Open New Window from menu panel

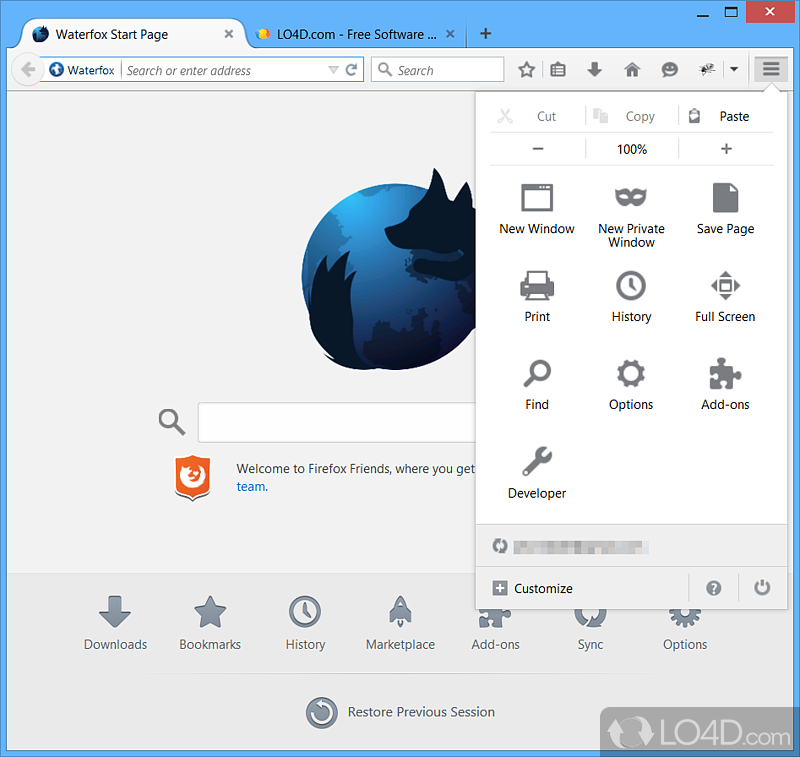point(537,210)
